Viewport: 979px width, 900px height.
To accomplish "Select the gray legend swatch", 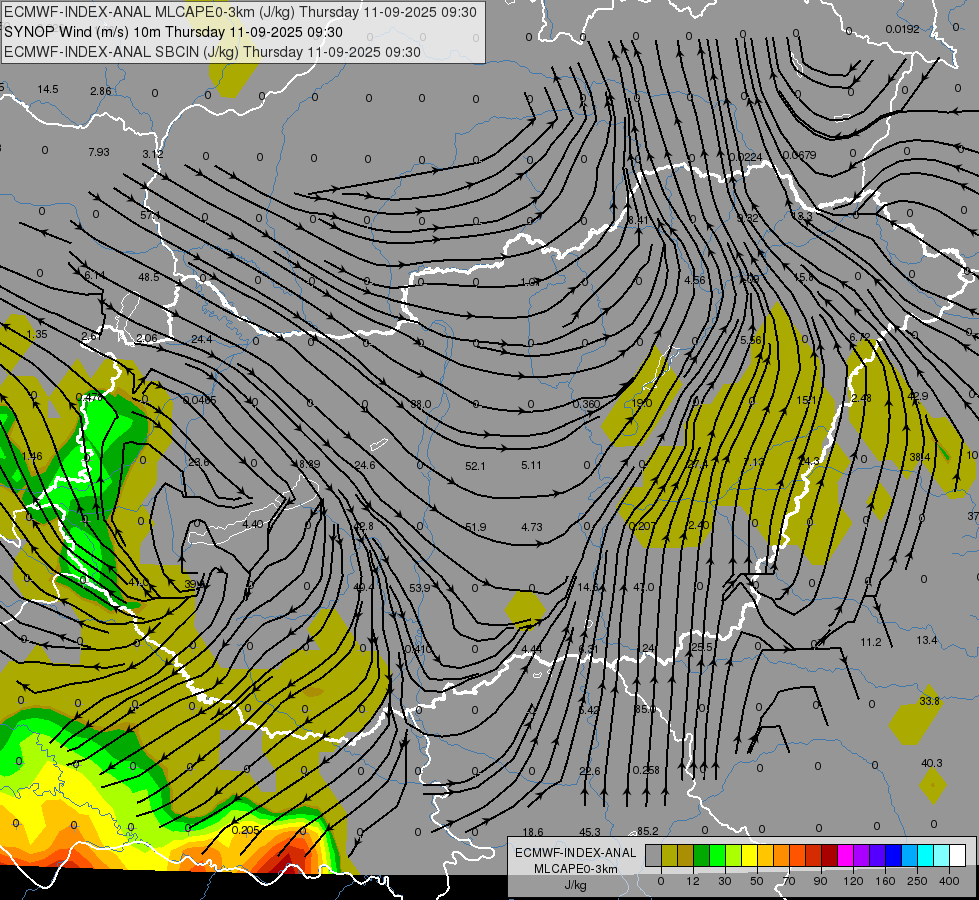I will coord(654,855).
